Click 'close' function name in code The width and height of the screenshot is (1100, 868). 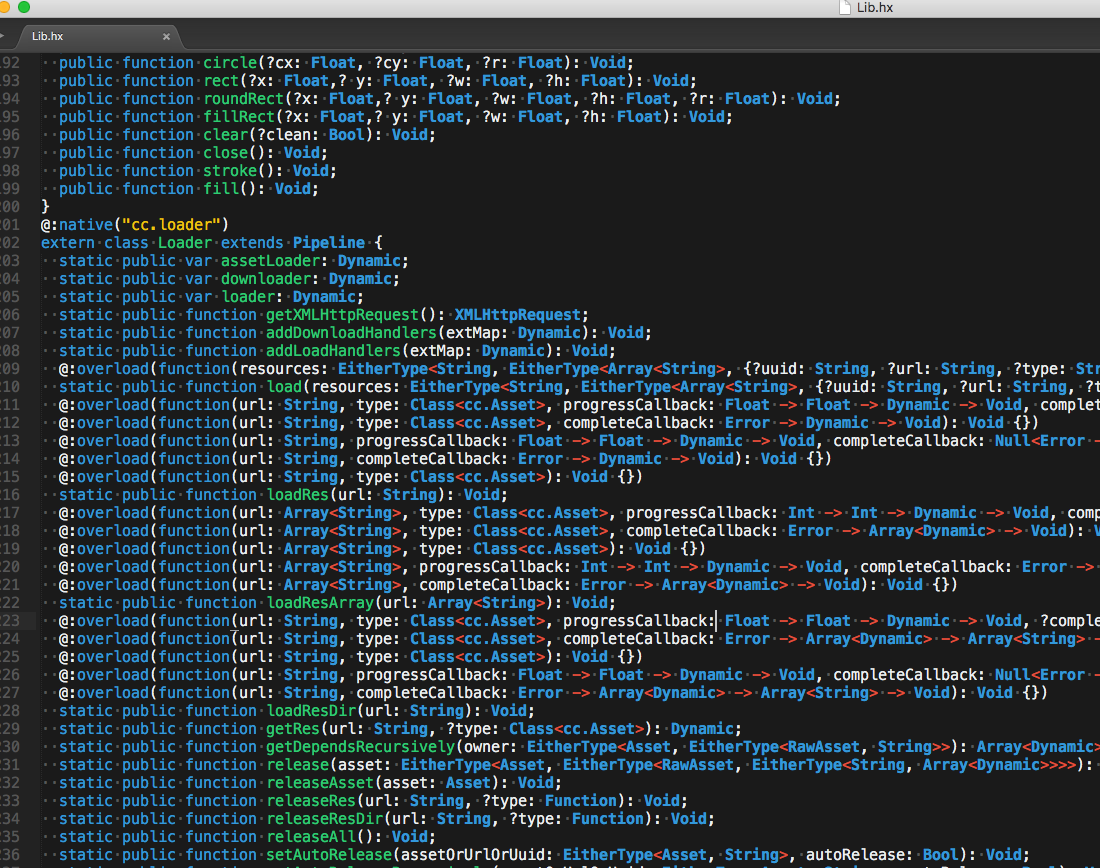tap(226, 153)
